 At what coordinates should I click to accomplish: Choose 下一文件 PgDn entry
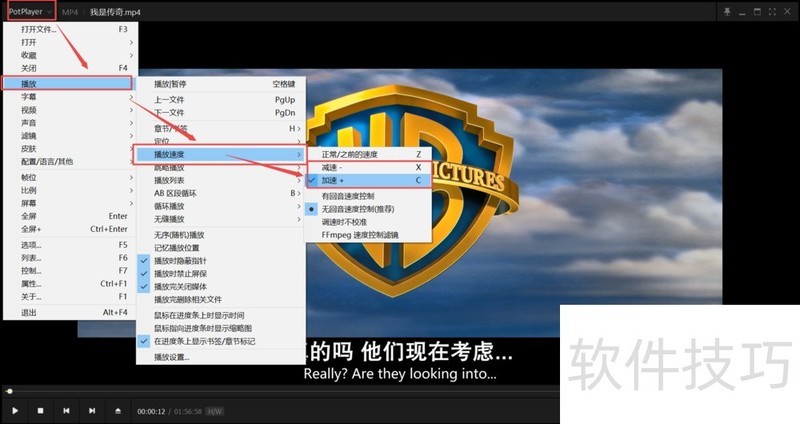221,112
